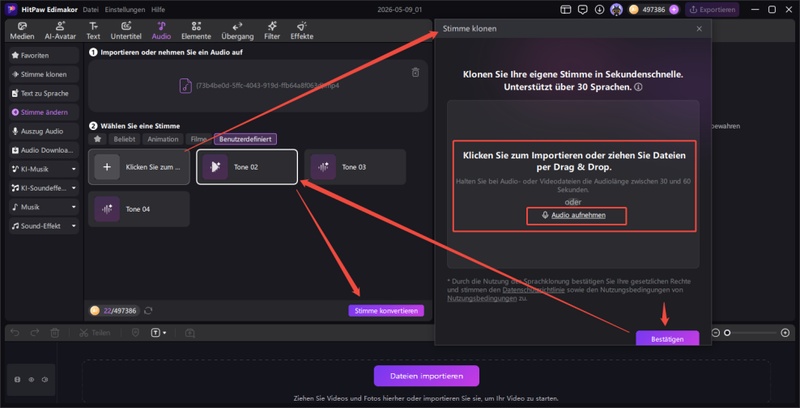
Task: Open the Text tool panel
Action: point(93,31)
